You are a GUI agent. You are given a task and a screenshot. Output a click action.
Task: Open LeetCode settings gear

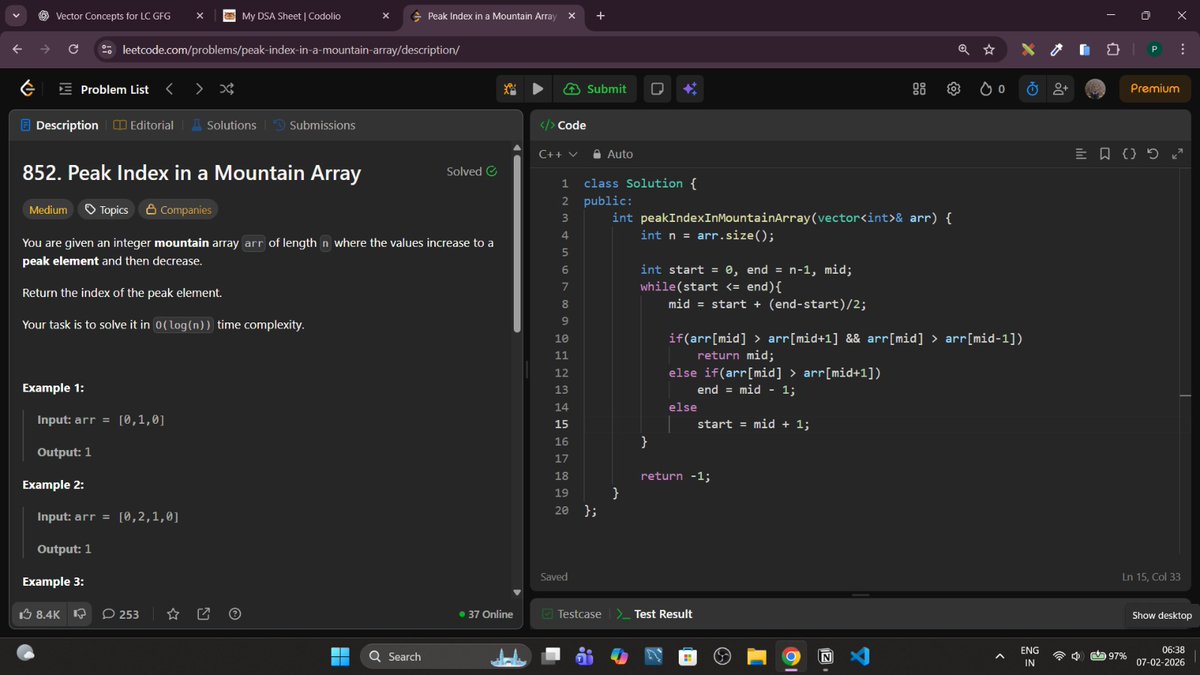tap(953, 89)
